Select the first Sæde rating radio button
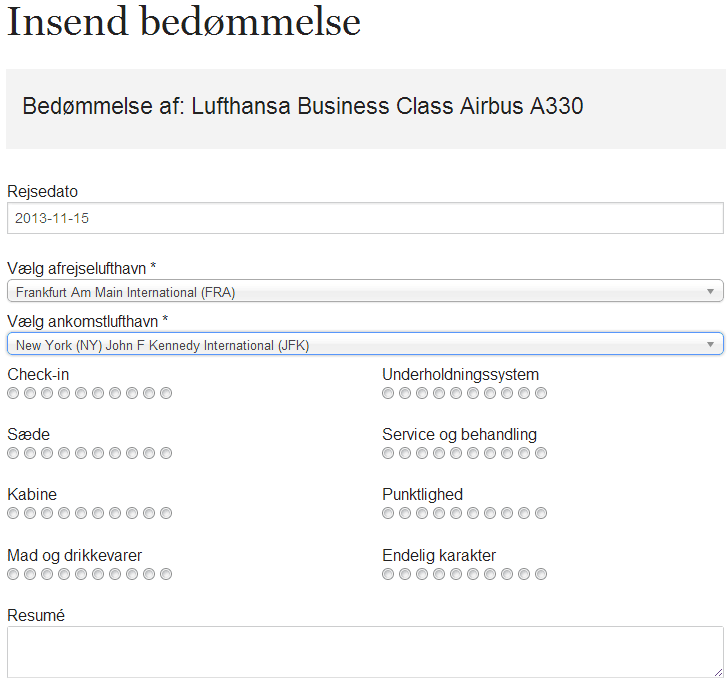 coord(13,453)
